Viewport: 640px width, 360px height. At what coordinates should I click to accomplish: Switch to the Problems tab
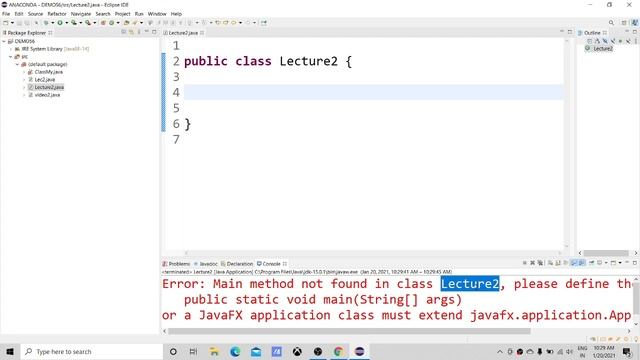click(176, 264)
